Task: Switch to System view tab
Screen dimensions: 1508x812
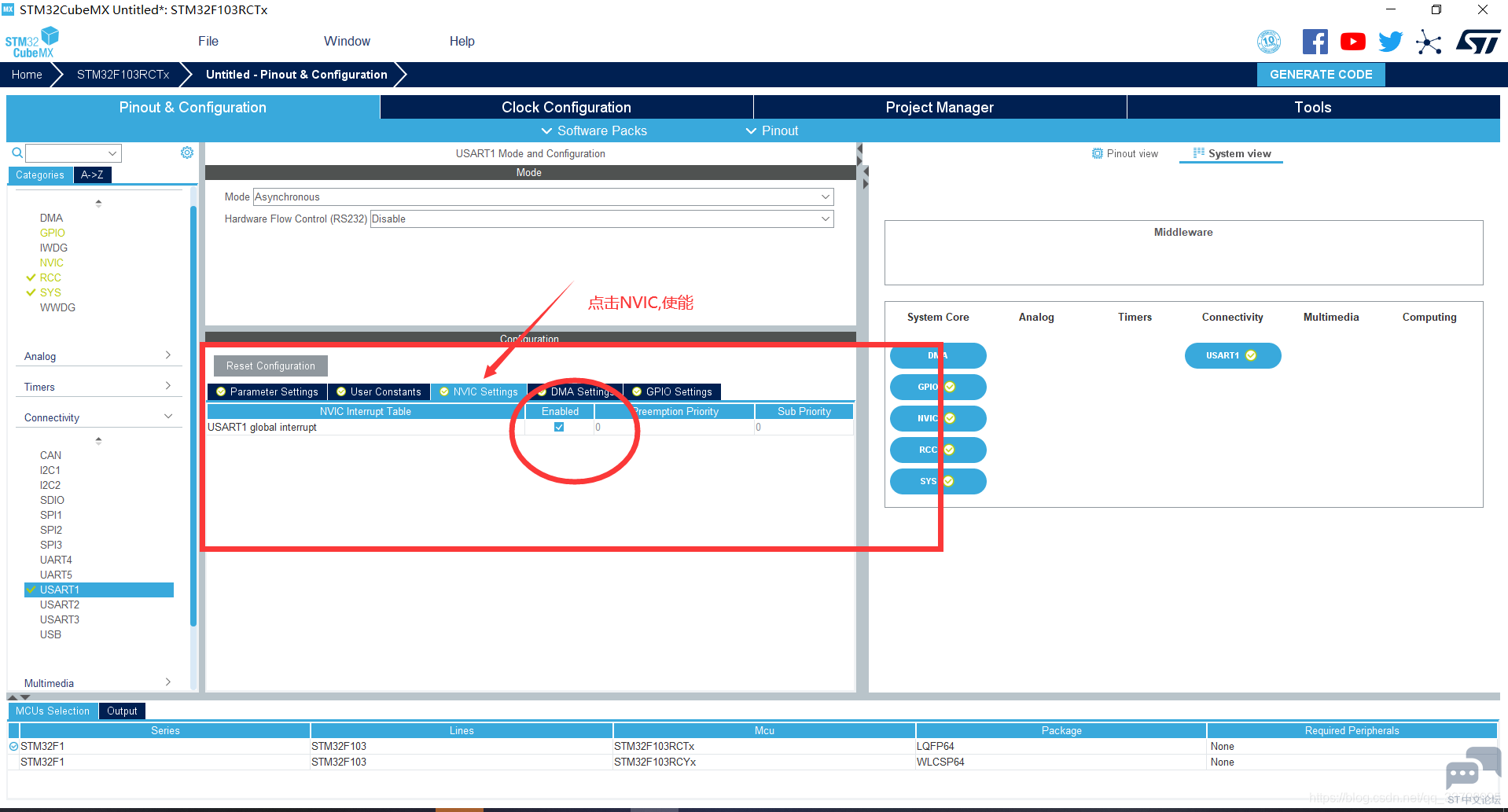Action: pos(1232,153)
